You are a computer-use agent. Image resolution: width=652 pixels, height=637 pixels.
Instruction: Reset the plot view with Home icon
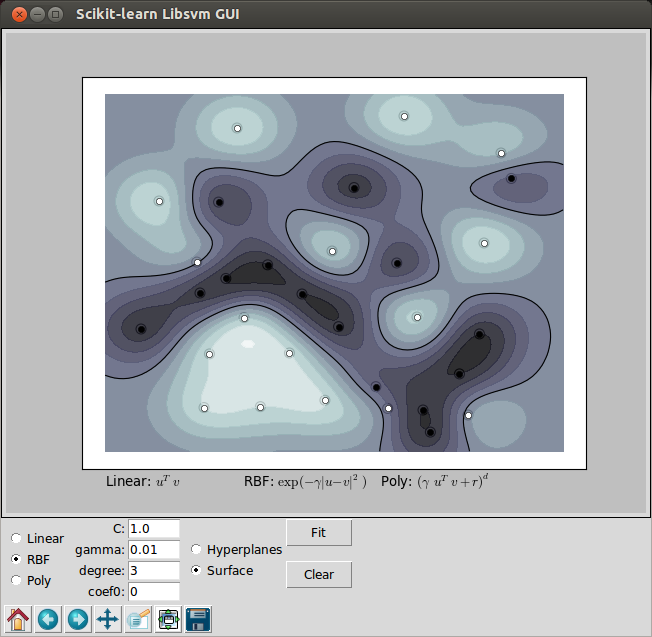(18, 619)
